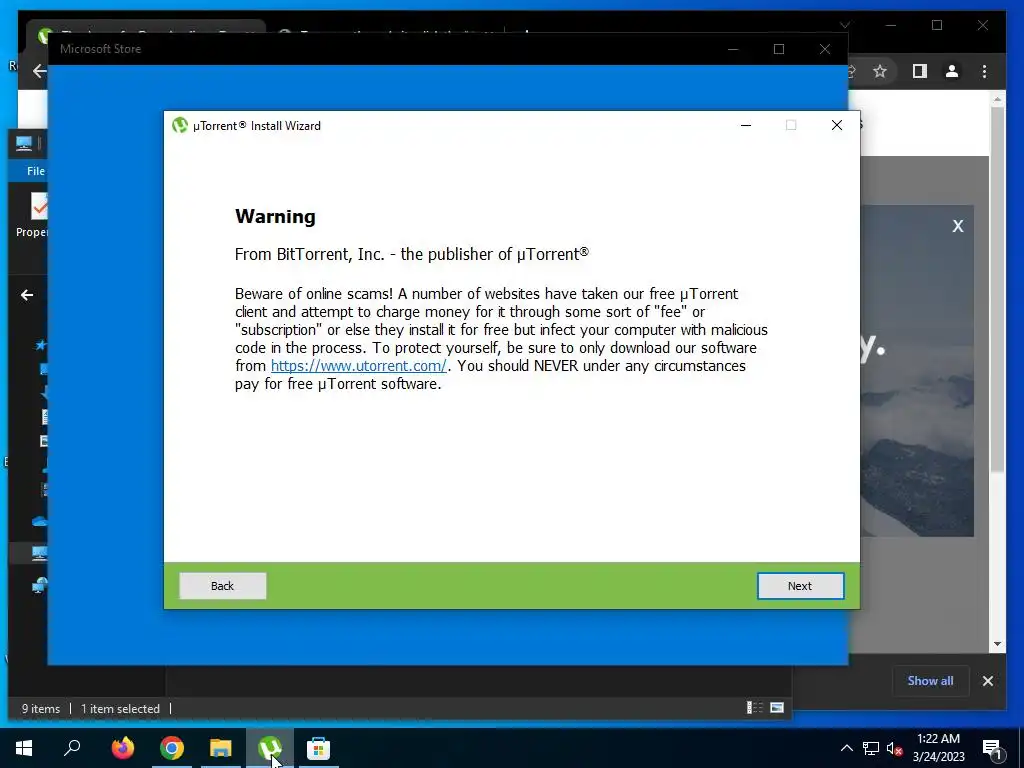This screenshot has width=1024, height=768.
Task: Select OneDrive in File Explorer sidebar
Action: pos(39,521)
